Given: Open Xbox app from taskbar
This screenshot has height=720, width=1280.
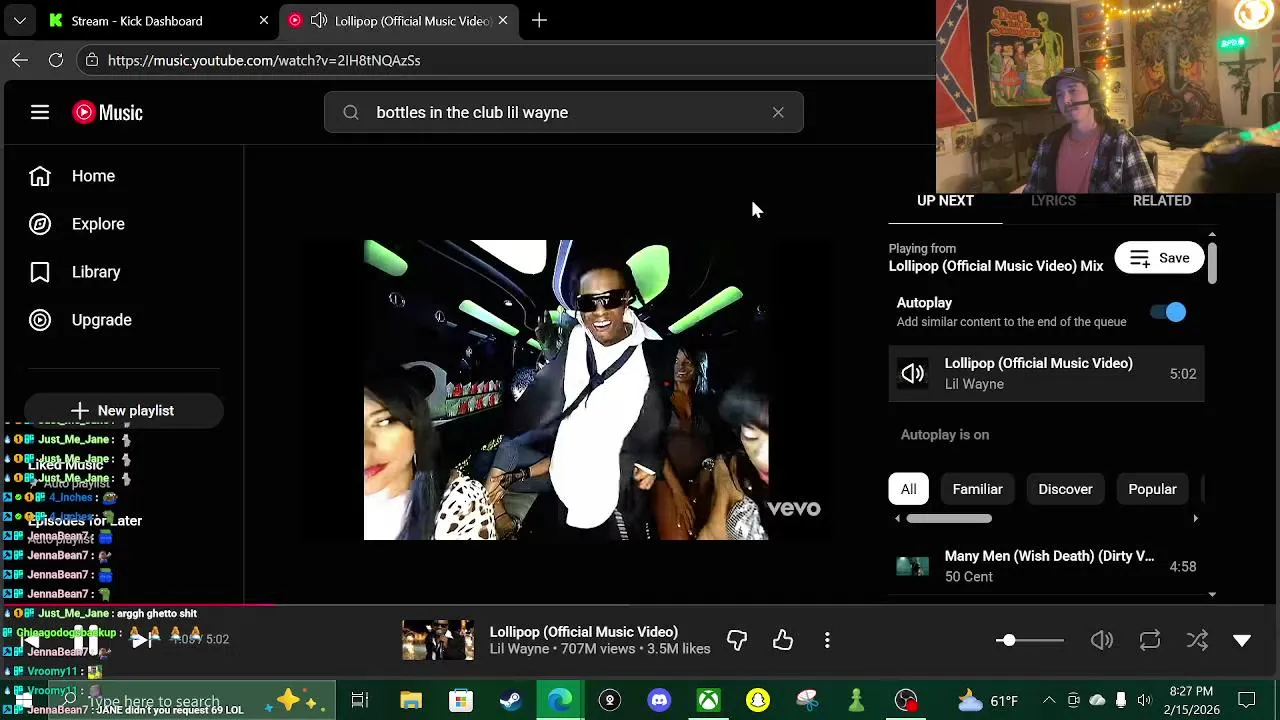Looking at the screenshot, I should click(708, 700).
